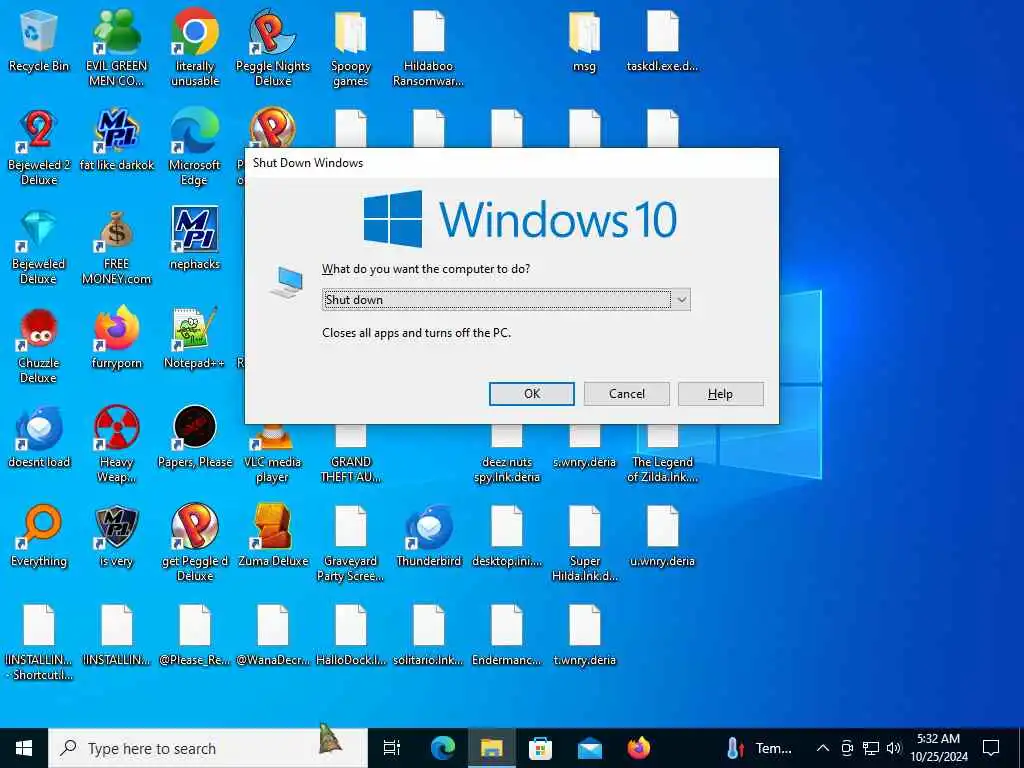This screenshot has width=1024, height=768.
Task: Select the msg folder icon
Action: pos(584,40)
